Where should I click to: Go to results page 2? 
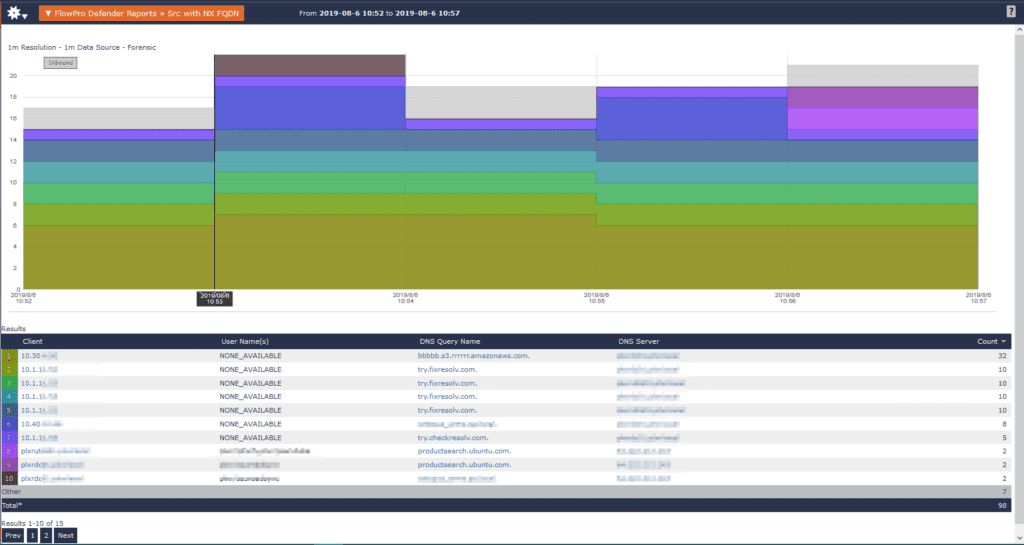[46, 535]
